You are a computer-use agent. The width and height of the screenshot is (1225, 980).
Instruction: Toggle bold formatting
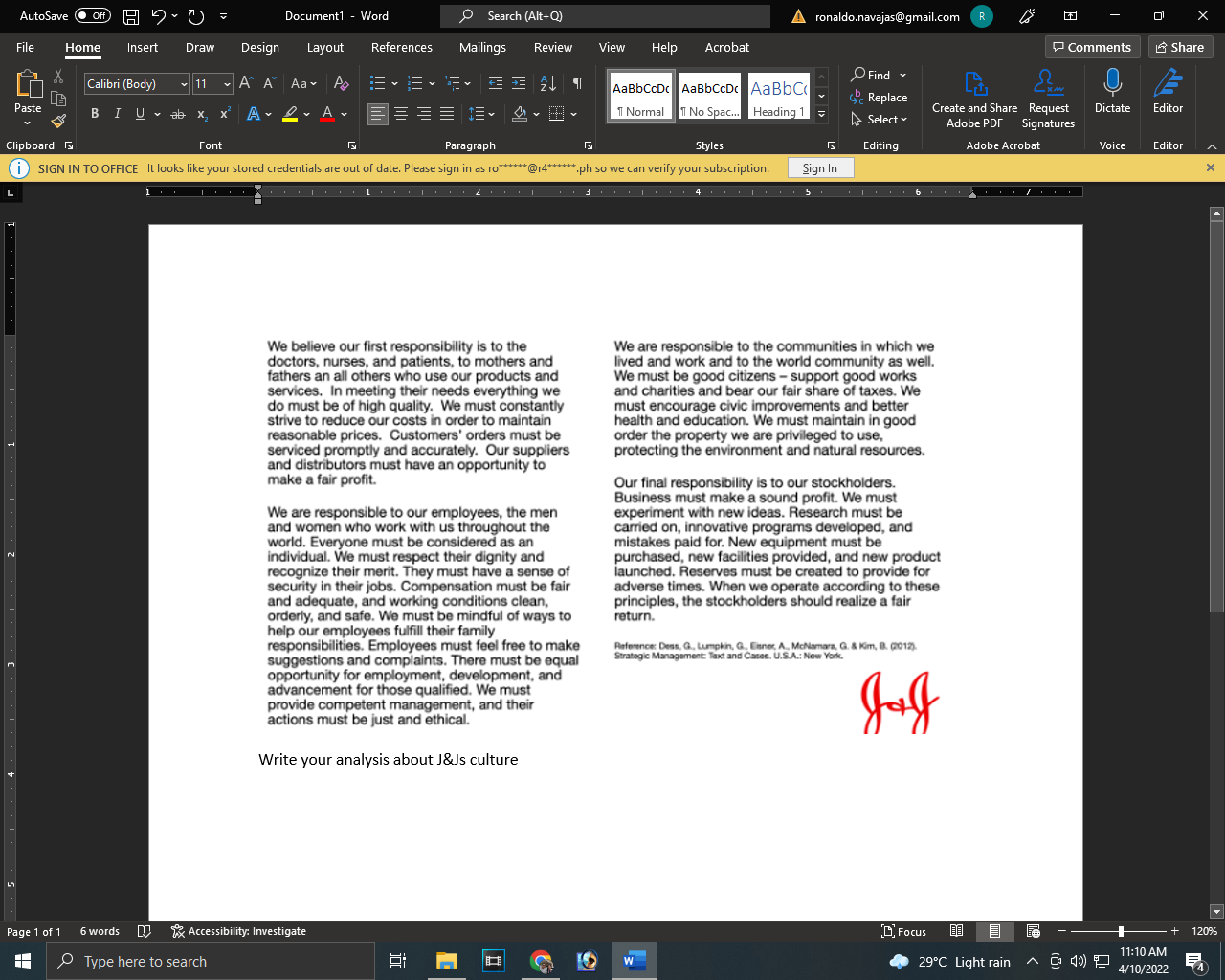coord(94,113)
